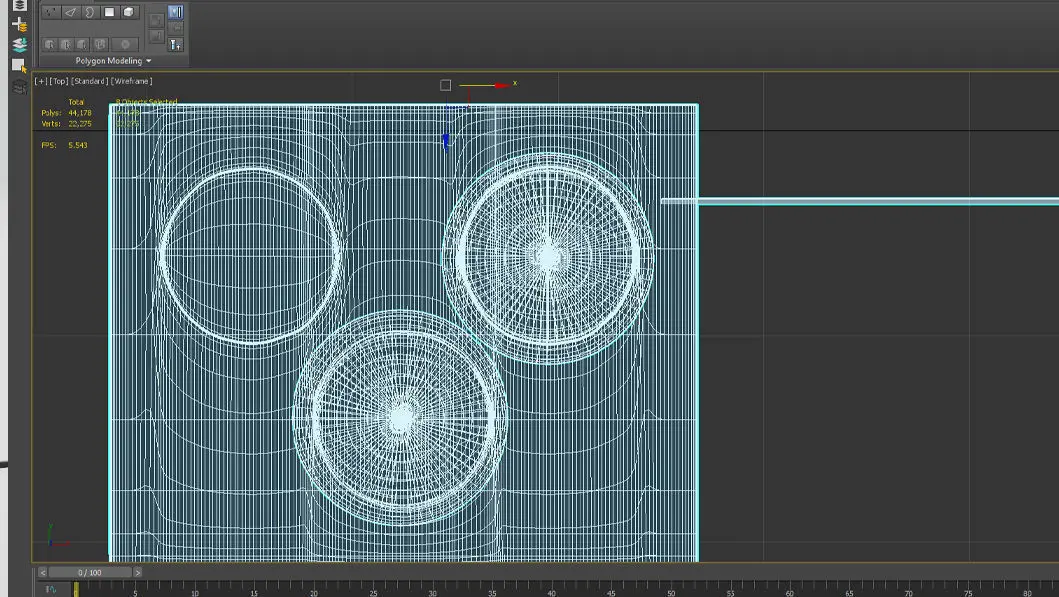This screenshot has height=597, width=1059.
Task: Open the [Top] viewport view menu
Action: pyautogui.click(x=58, y=81)
